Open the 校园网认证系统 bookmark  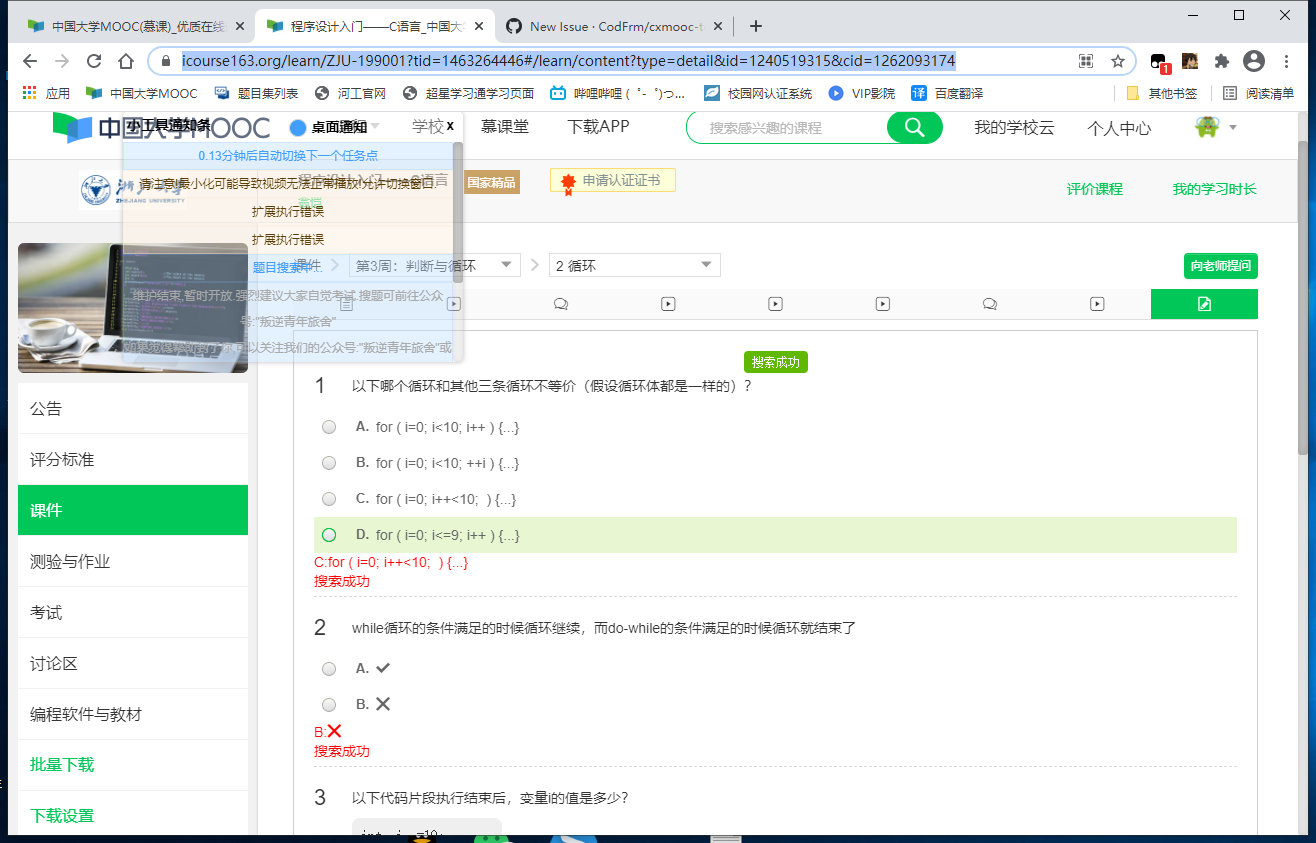(x=758, y=93)
